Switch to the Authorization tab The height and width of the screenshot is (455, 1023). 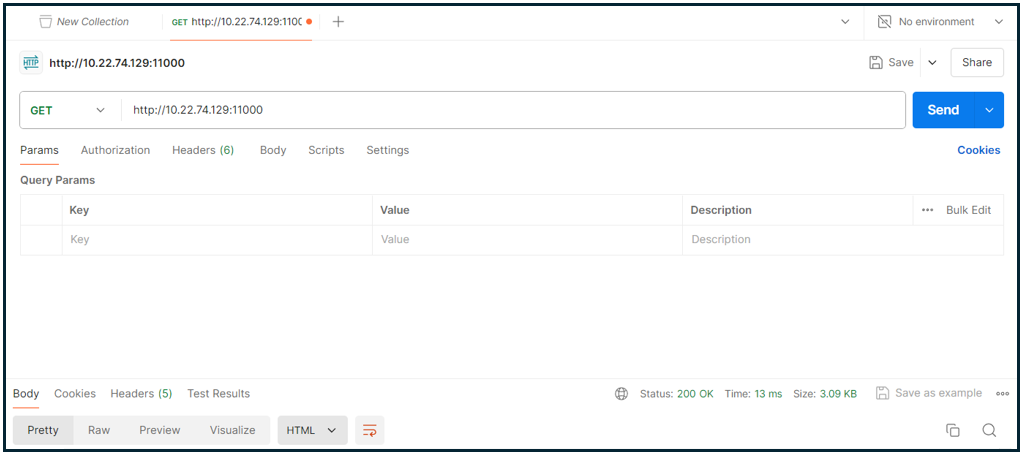click(115, 150)
